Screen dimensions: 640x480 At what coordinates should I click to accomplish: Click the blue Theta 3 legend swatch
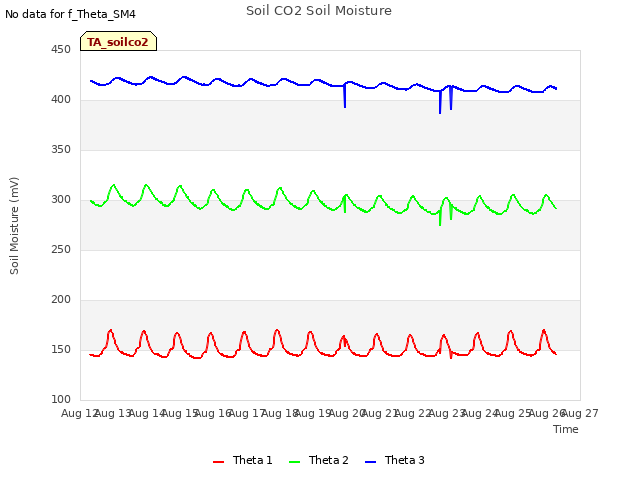(370, 462)
